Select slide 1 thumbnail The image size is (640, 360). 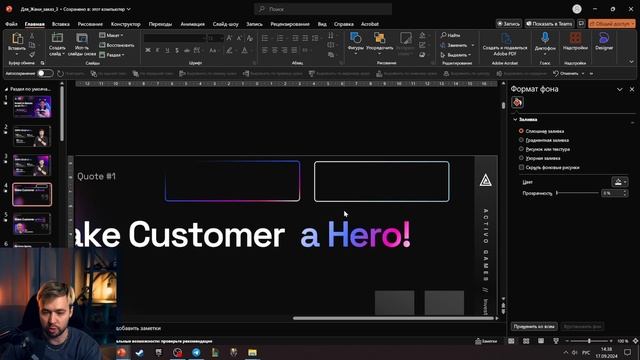click(x=32, y=107)
